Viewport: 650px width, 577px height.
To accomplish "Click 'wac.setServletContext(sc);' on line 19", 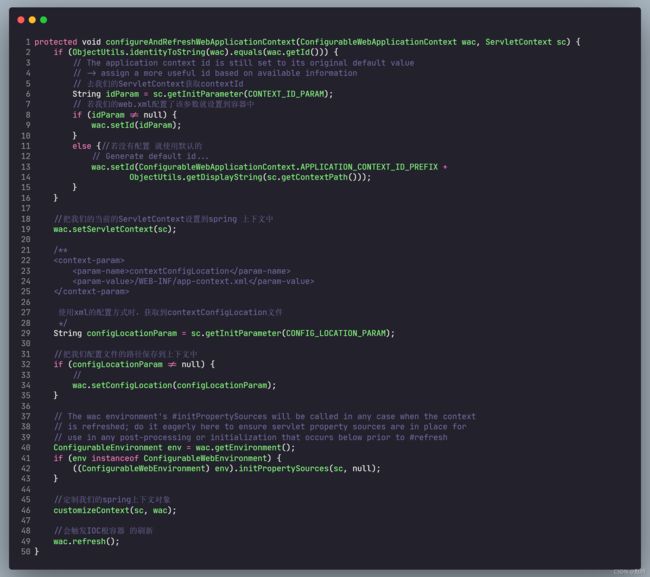I will pyautogui.click(x=115, y=229).
